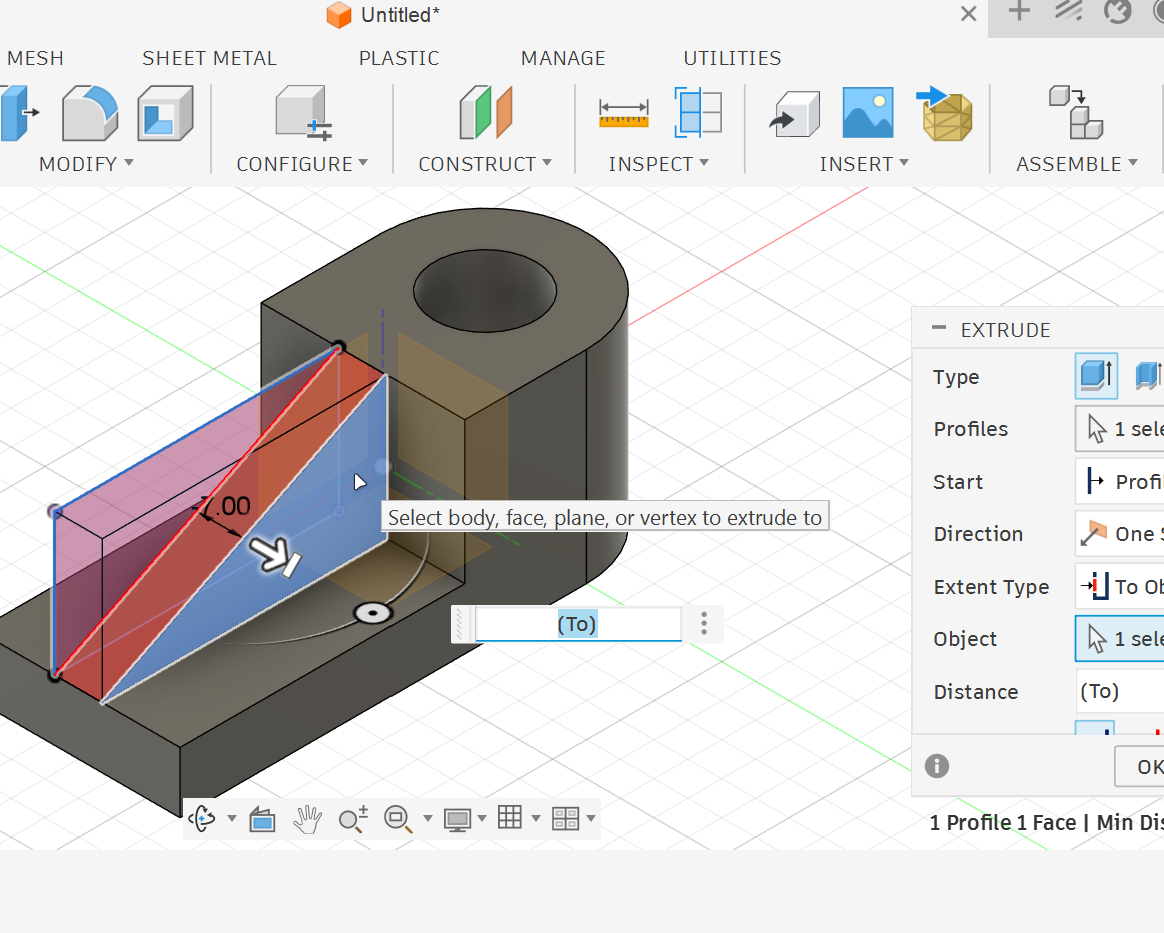Click the Insert Decal picture icon
Image resolution: width=1164 pixels, height=933 pixels.
coord(868,113)
